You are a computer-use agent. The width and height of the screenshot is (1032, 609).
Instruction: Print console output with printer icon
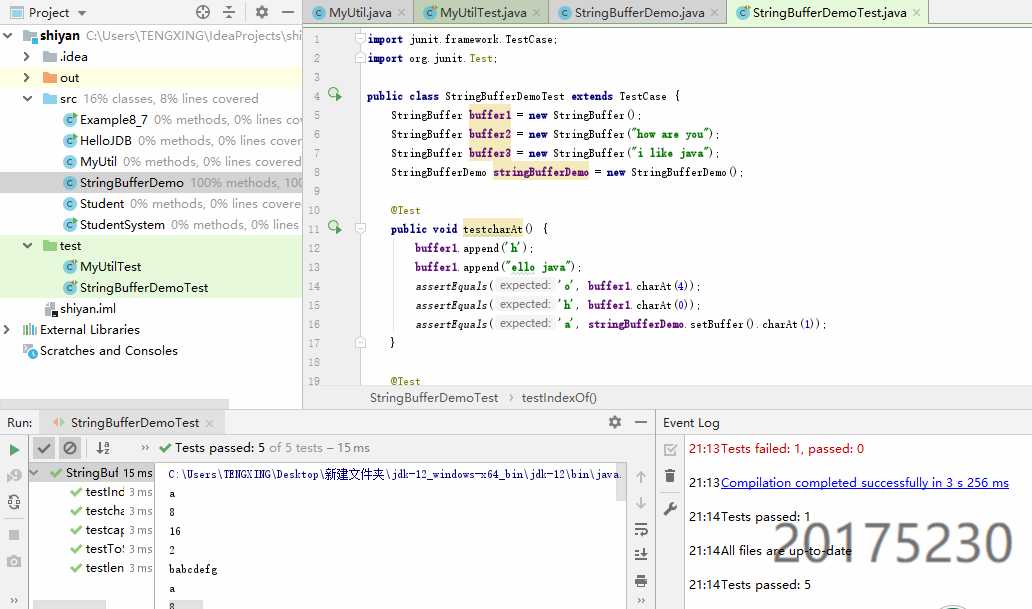click(x=641, y=581)
